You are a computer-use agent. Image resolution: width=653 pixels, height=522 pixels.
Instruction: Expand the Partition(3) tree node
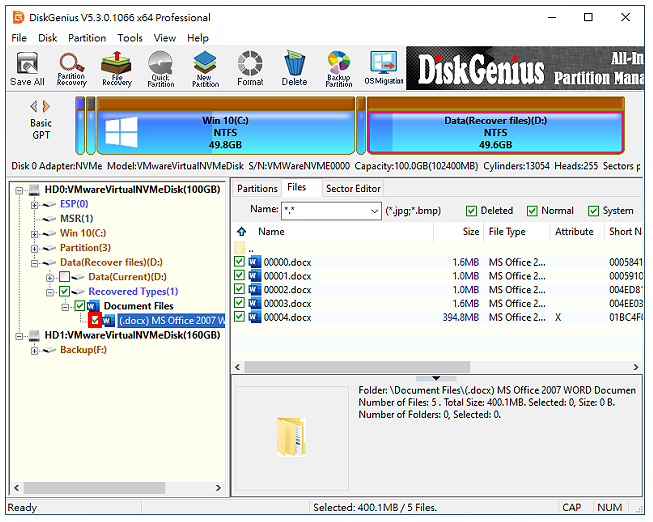click(35, 248)
